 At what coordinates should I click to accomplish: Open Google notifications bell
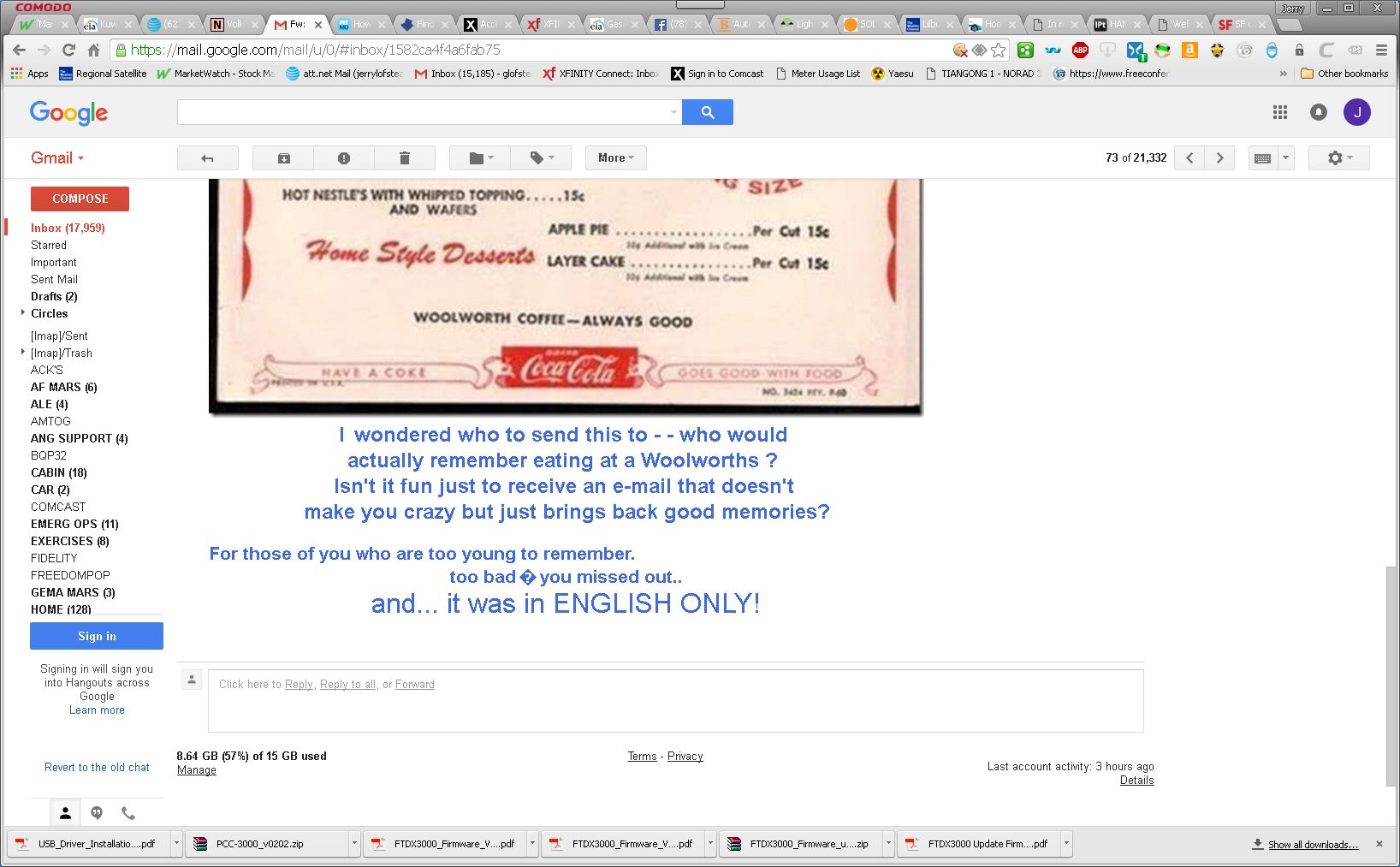pos(1319,112)
